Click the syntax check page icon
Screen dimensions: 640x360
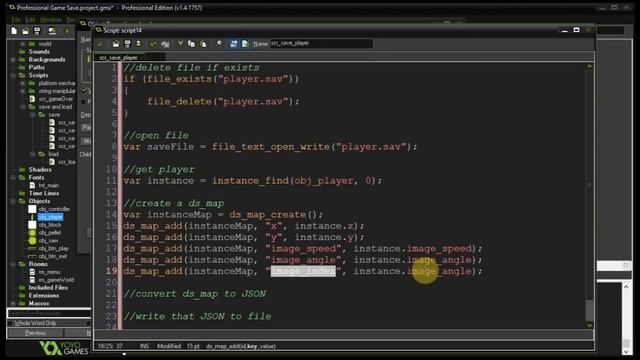coord(245,44)
